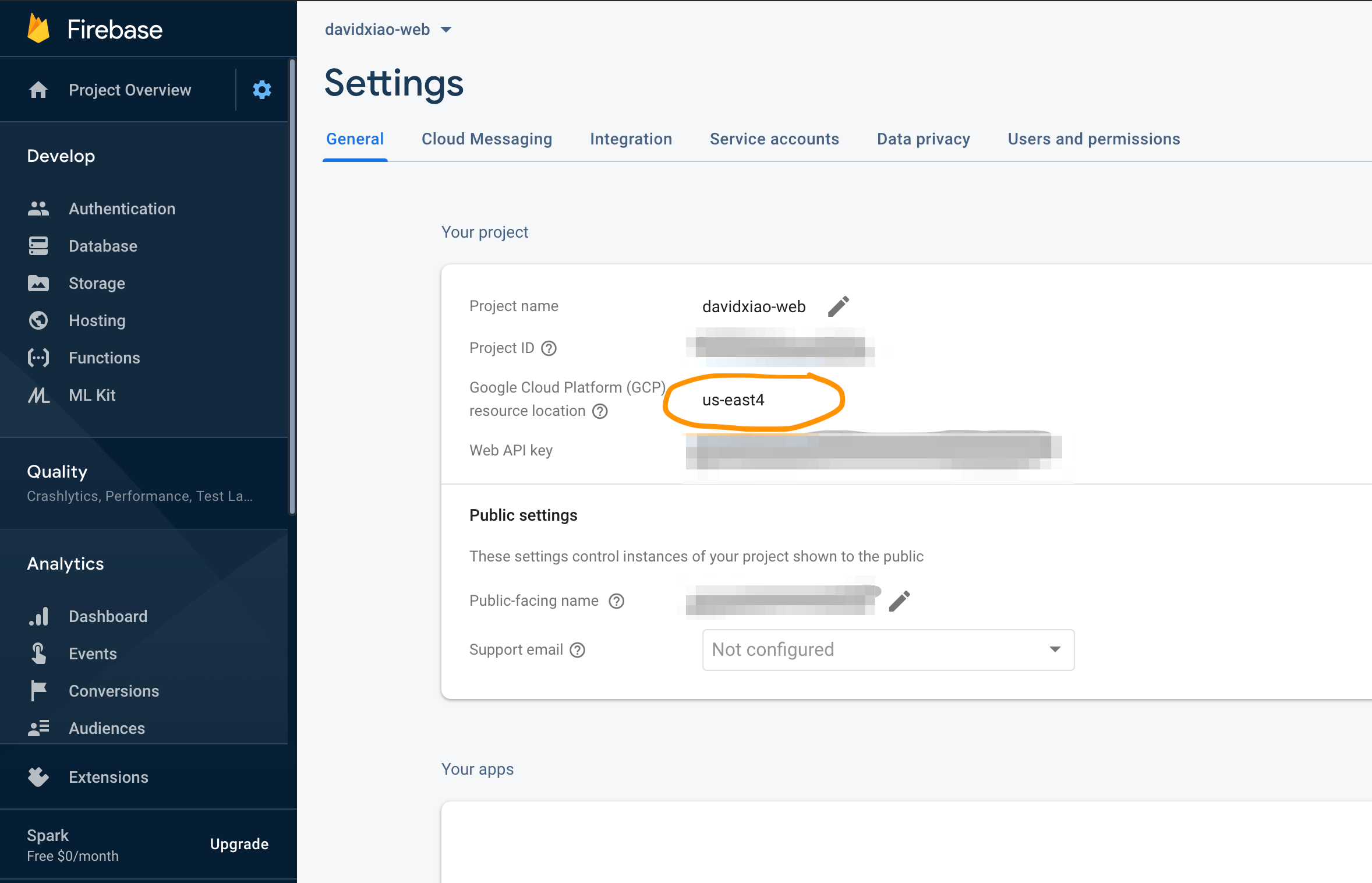Click the blurred Web API key value
This screenshot has height=883, width=1372.
coord(874,453)
